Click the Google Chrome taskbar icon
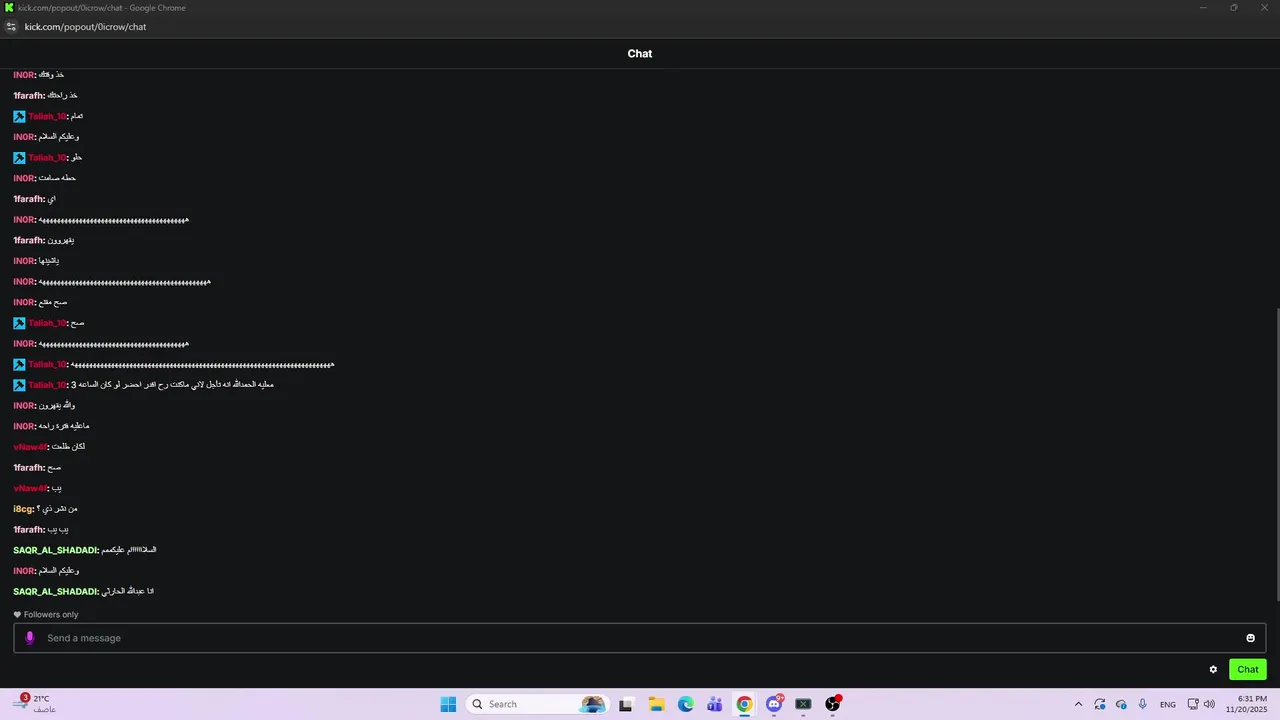This screenshot has width=1280, height=720. tap(744, 704)
